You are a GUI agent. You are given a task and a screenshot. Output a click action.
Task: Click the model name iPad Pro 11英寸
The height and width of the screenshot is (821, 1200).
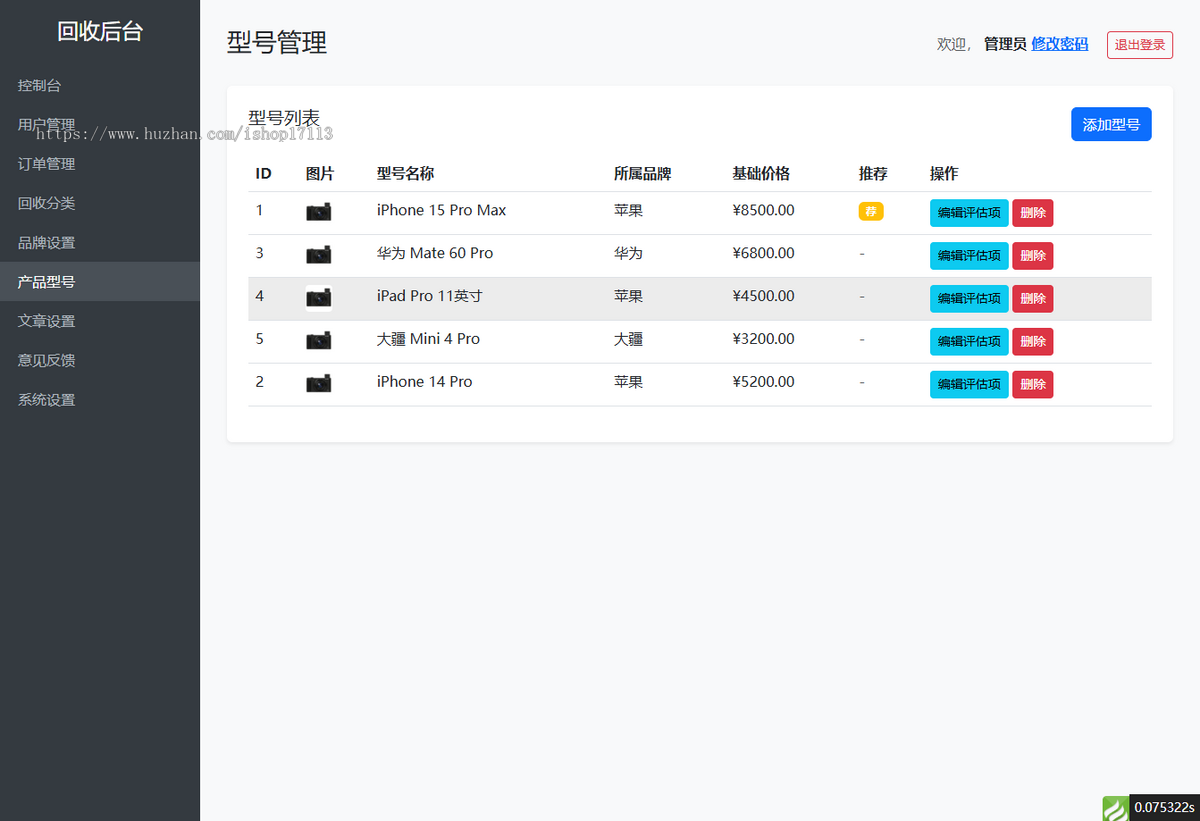(x=430, y=296)
